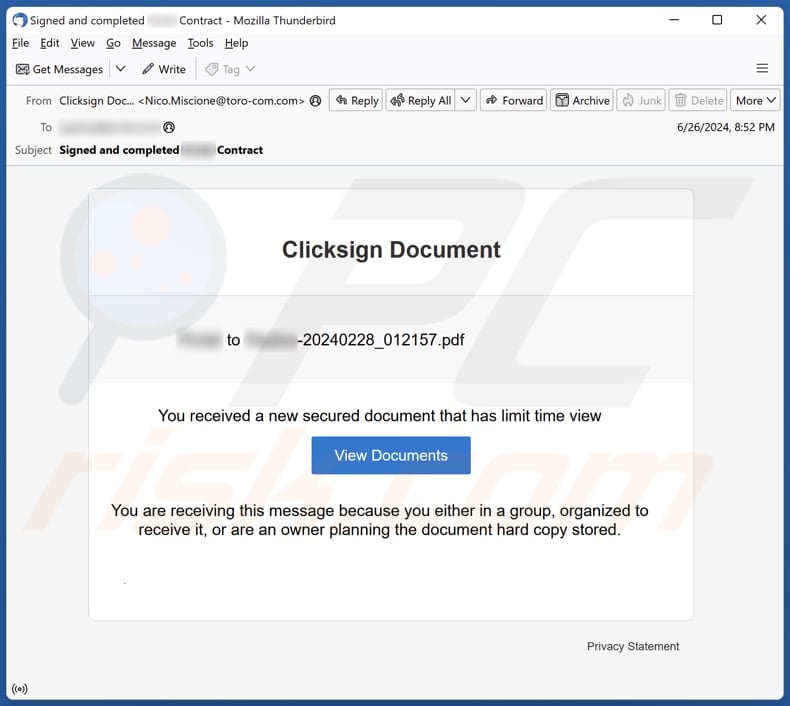The image size is (790, 706).
Task: Open the Tools menu
Action: (201, 43)
